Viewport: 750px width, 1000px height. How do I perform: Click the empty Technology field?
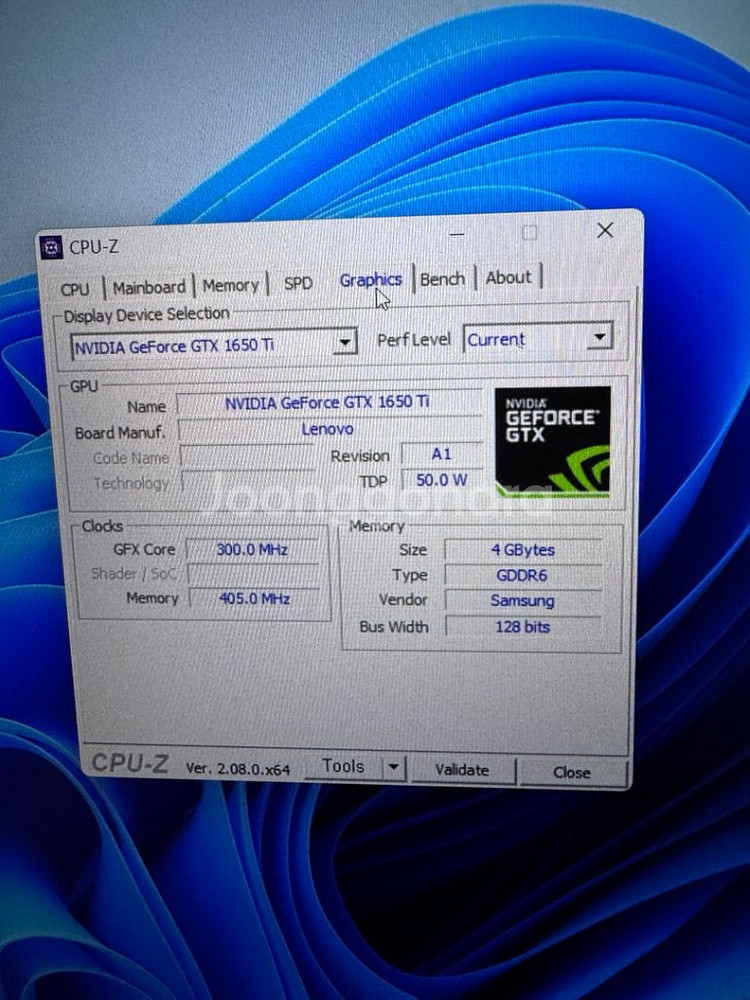click(x=249, y=482)
